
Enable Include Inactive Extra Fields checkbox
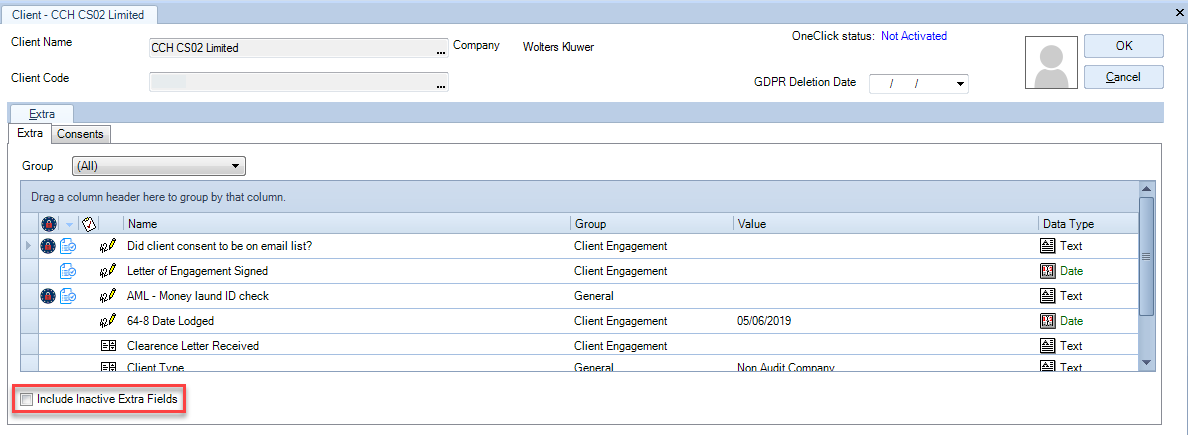[27, 399]
